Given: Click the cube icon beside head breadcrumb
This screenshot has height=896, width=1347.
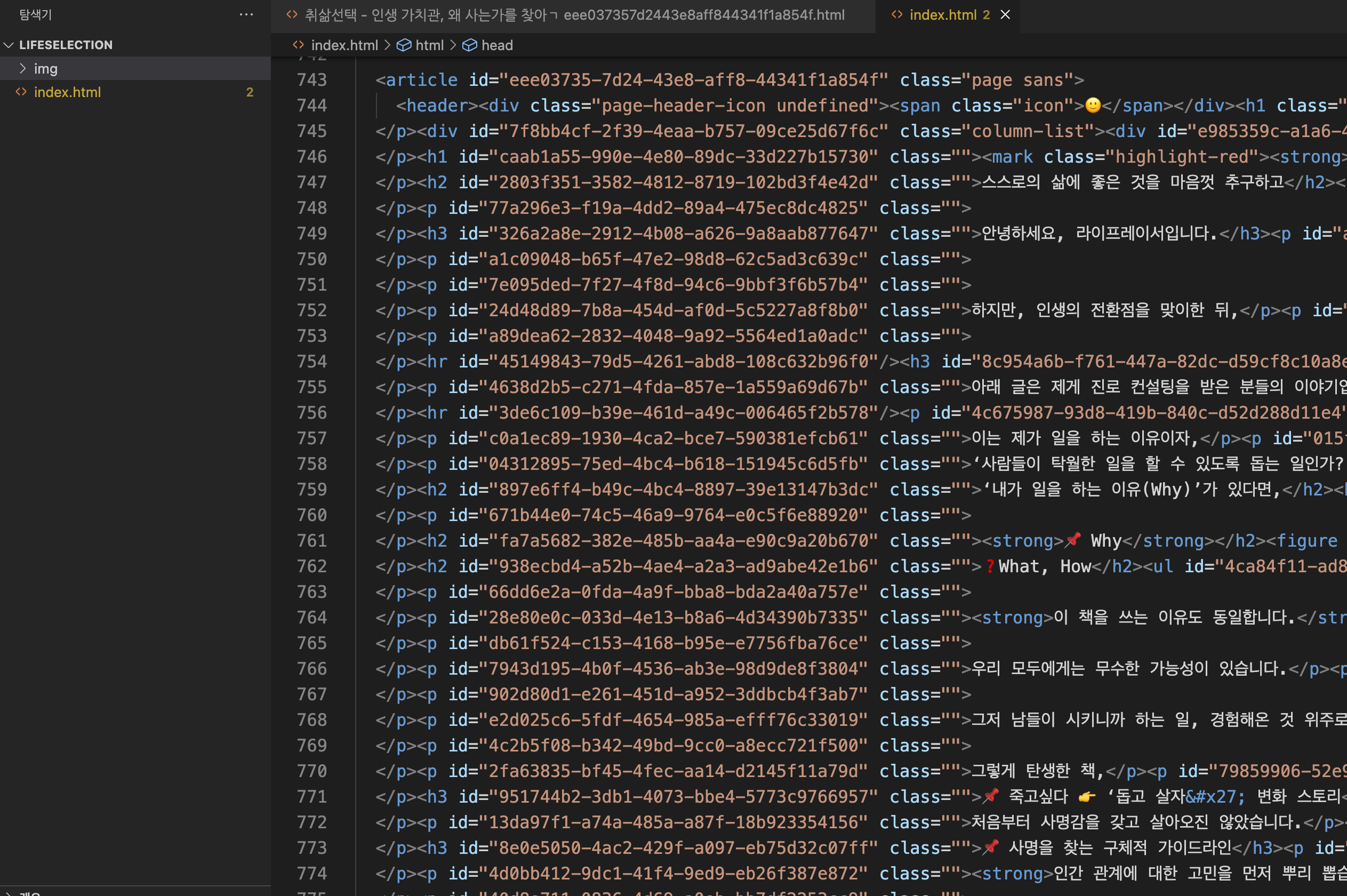Looking at the screenshot, I should (x=470, y=45).
